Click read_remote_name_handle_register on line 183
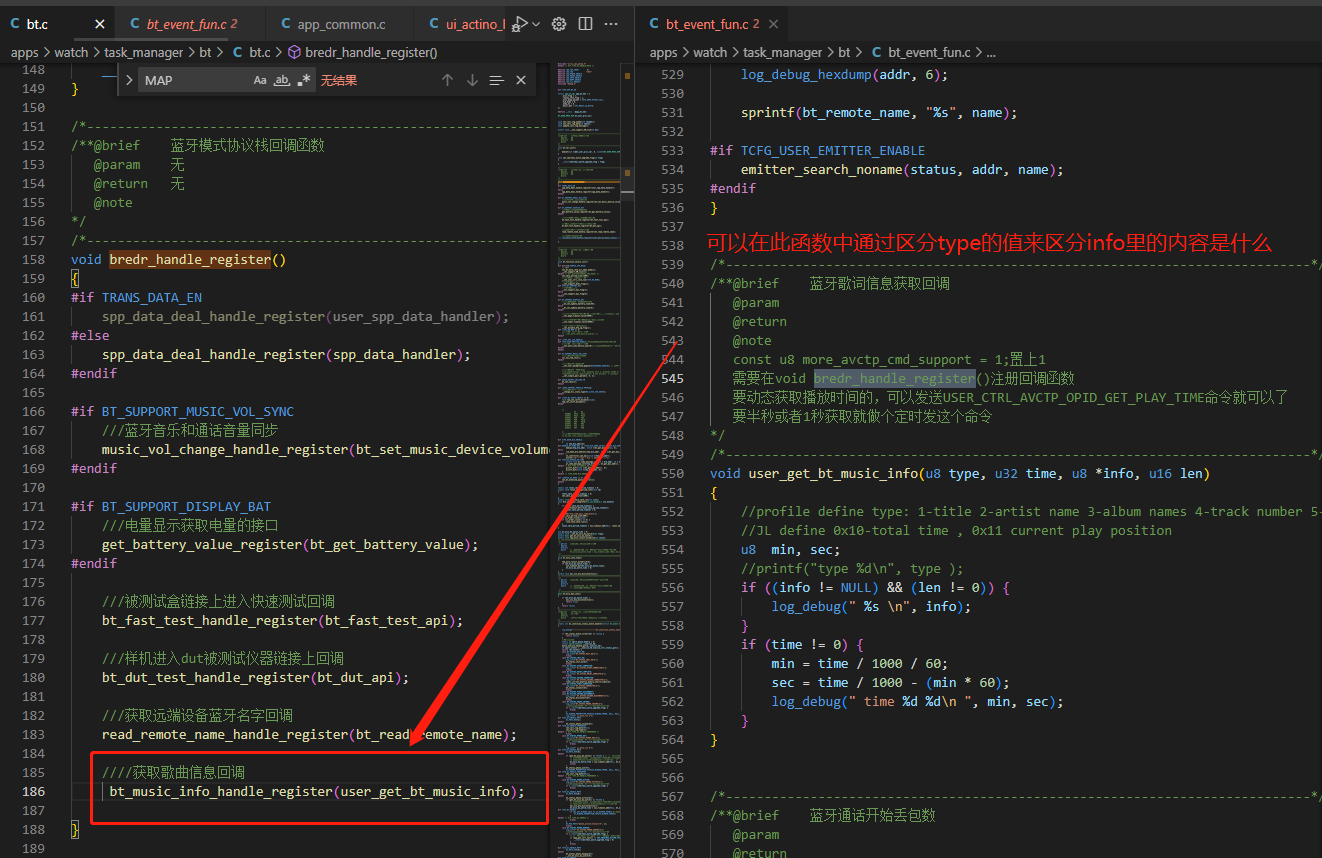This screenshot has height=858, width=1322. 225,734
